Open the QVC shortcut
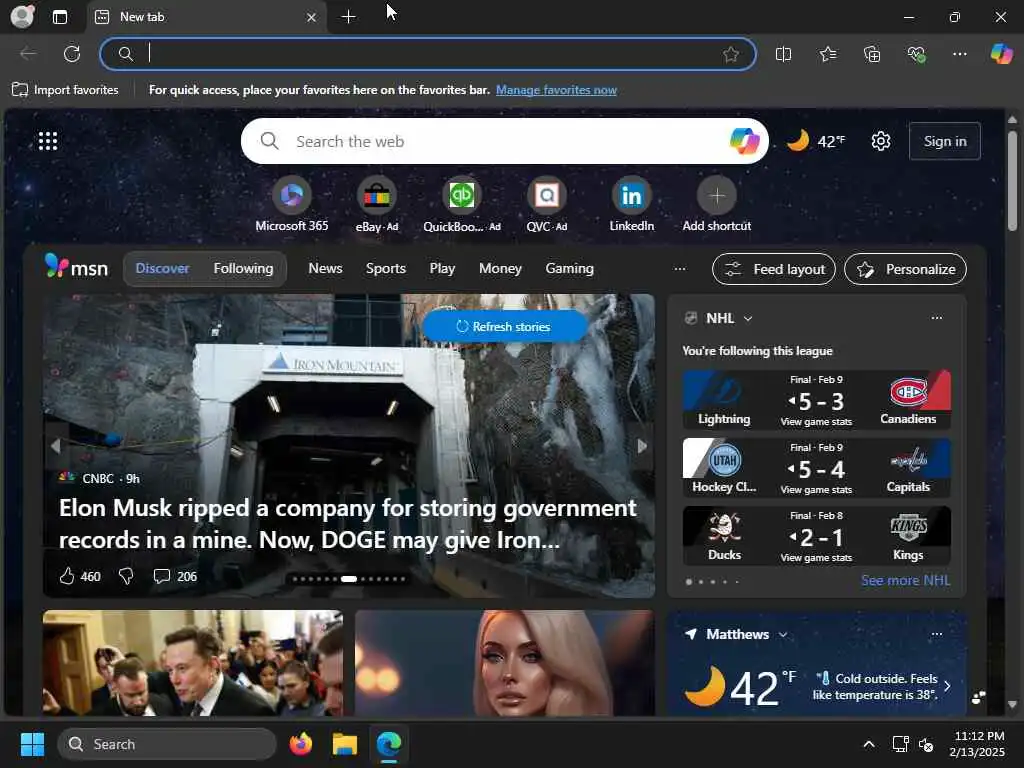This screenshot has height=768, width=1024. pyautogui.click(x=547, y=204)
